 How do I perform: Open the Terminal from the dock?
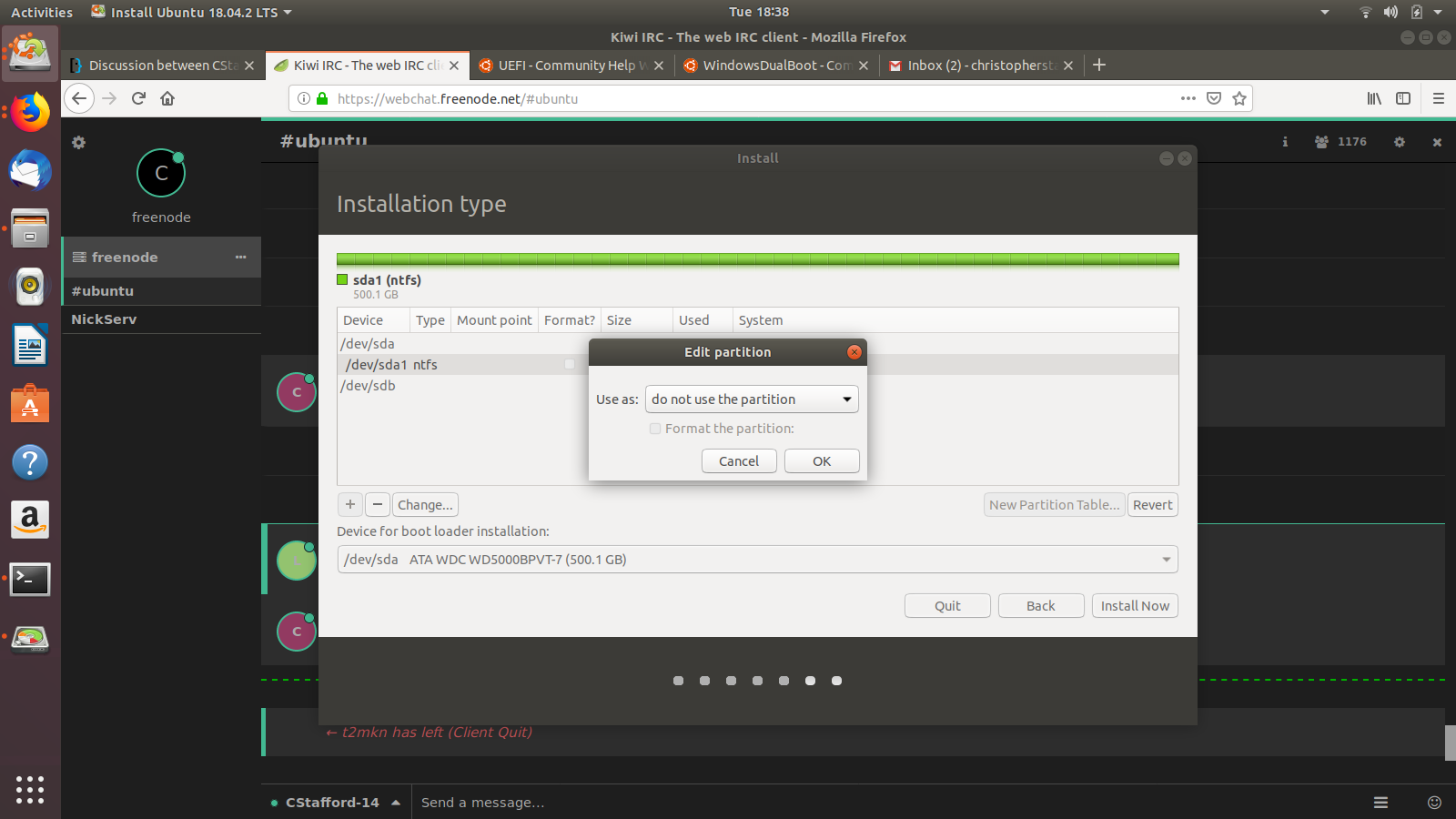click(x=30, y=579)
